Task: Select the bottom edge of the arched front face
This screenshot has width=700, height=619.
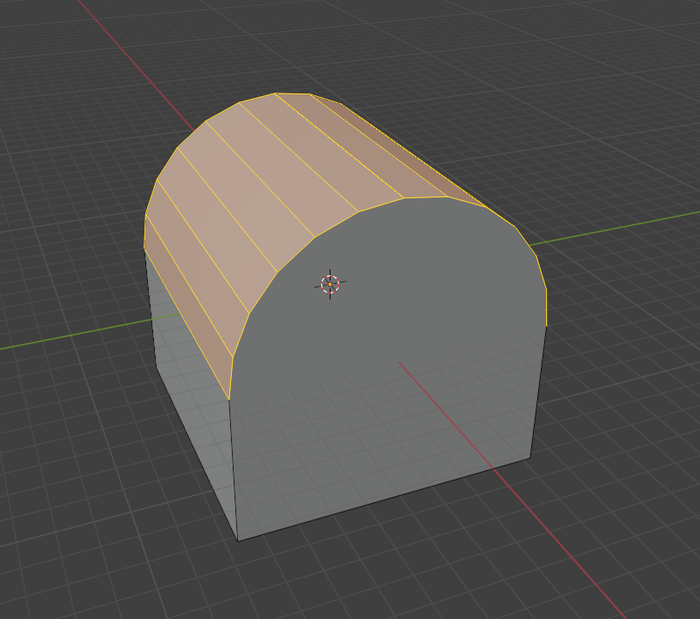Action: click(x=384, y=499)
